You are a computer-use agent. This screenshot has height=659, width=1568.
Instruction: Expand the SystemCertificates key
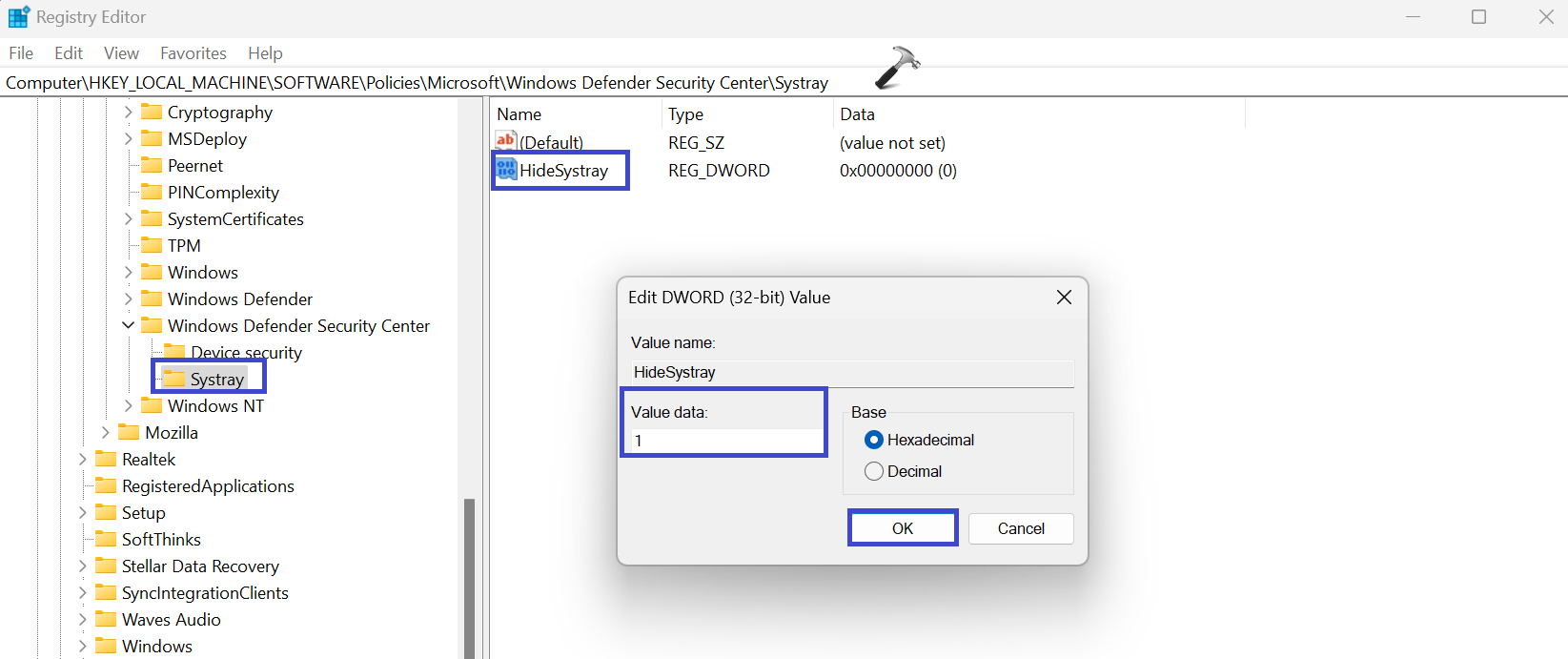129,218
